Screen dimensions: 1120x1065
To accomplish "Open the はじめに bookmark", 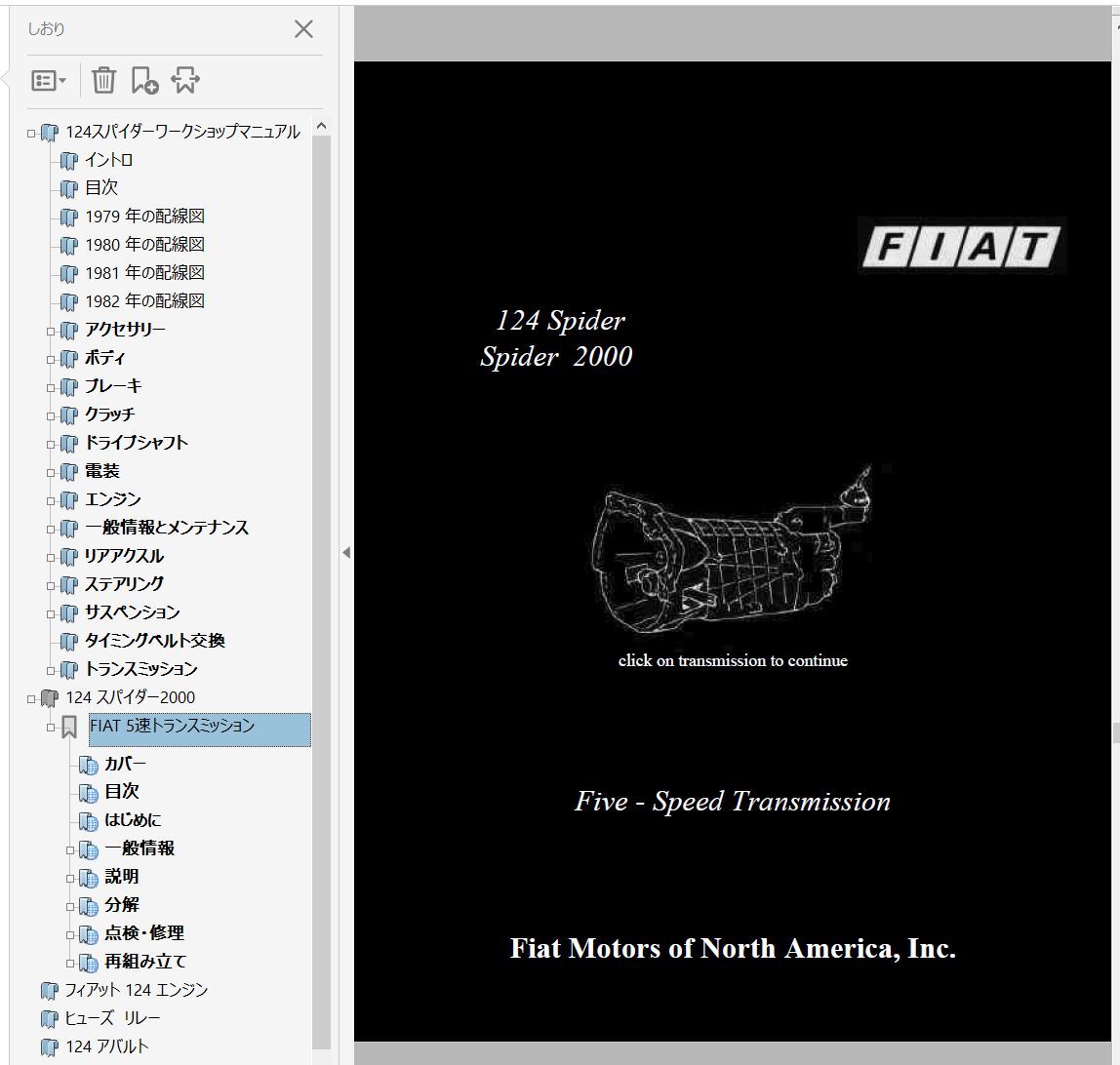I will pos(133,820).
